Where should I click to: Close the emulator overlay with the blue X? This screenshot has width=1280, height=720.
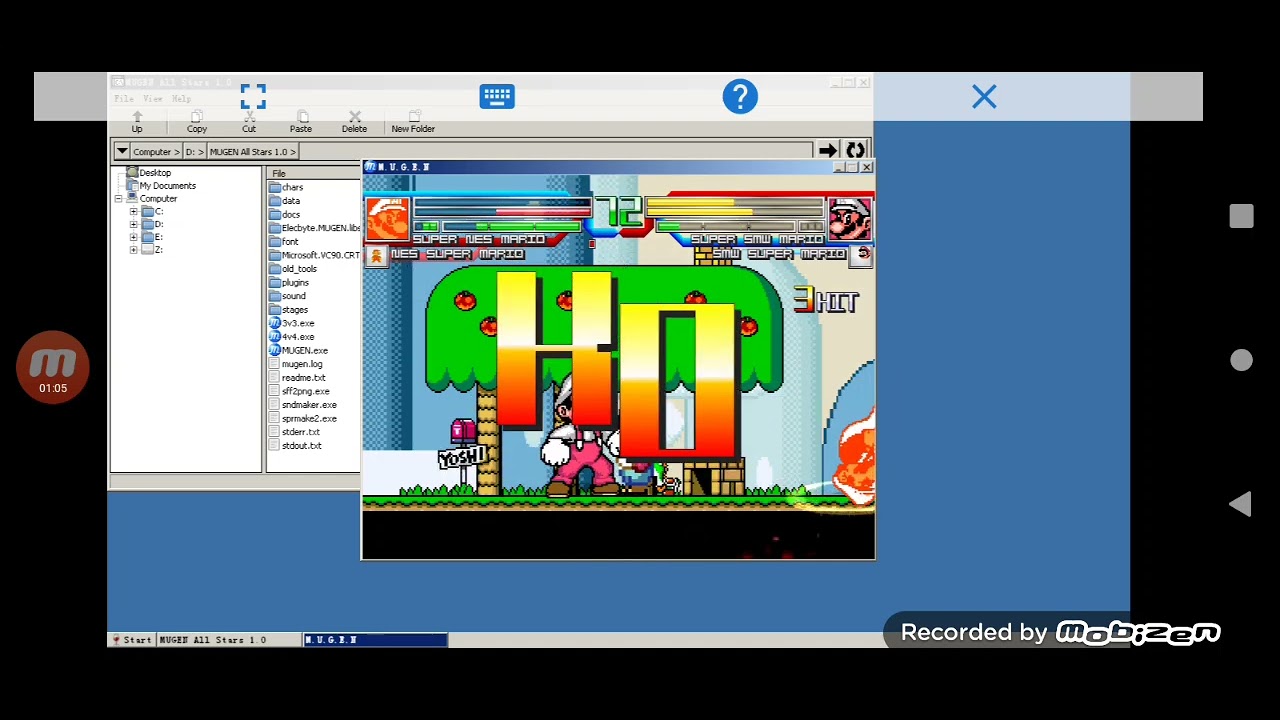984,97
